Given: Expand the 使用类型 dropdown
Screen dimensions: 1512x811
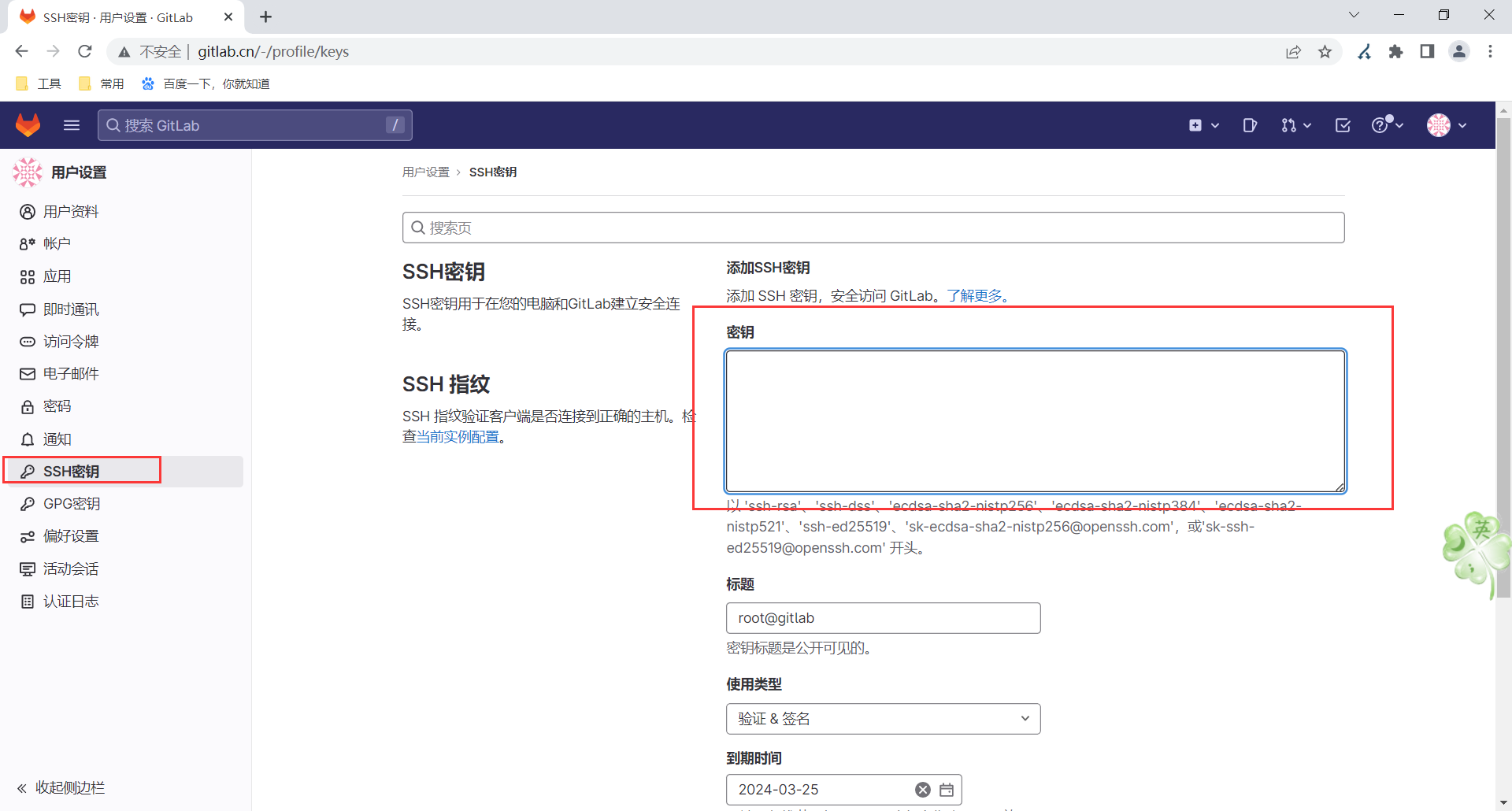Looking at the screenshot, I should click(883, 719).
